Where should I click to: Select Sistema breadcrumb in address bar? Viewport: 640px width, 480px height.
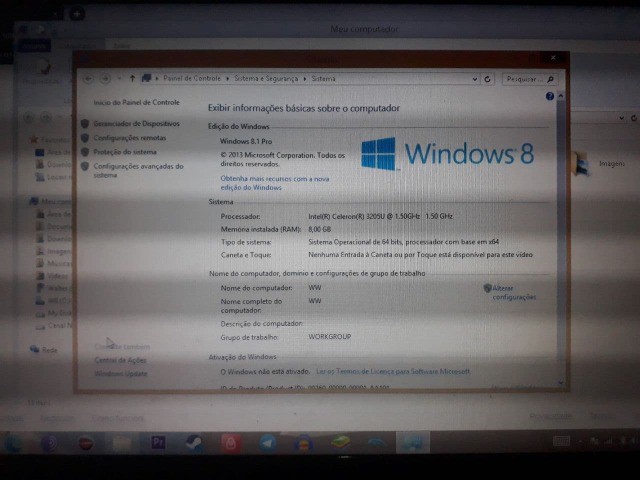pos(323,78)
